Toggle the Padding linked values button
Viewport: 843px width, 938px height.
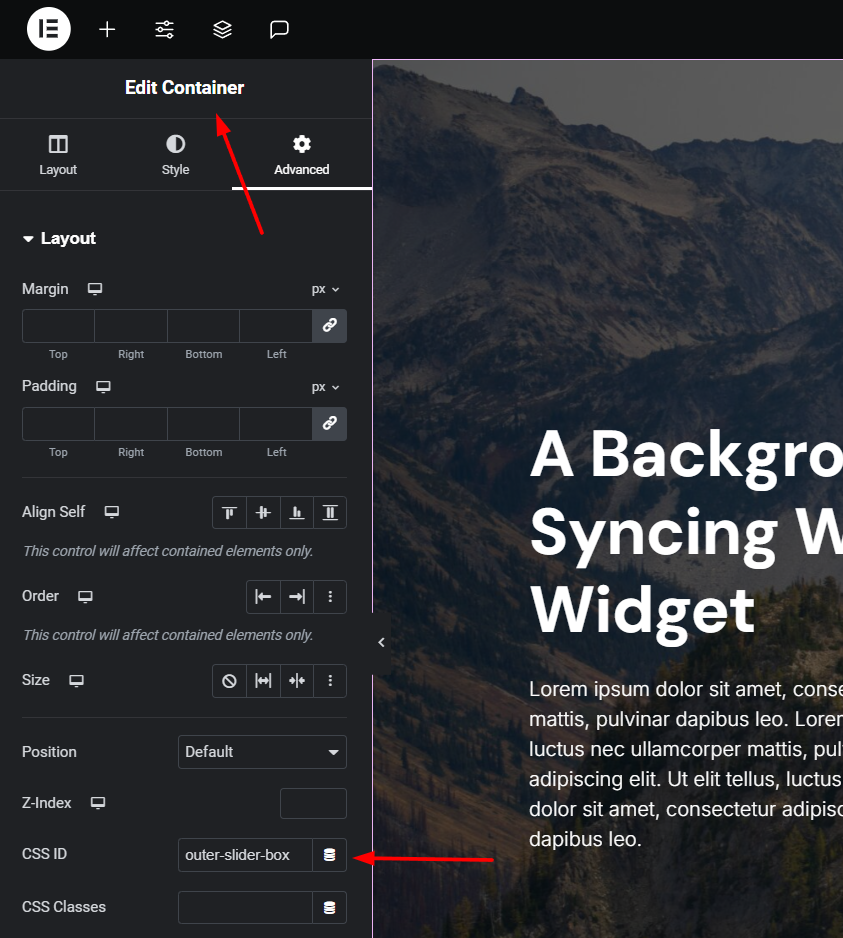tap(329, 424)
